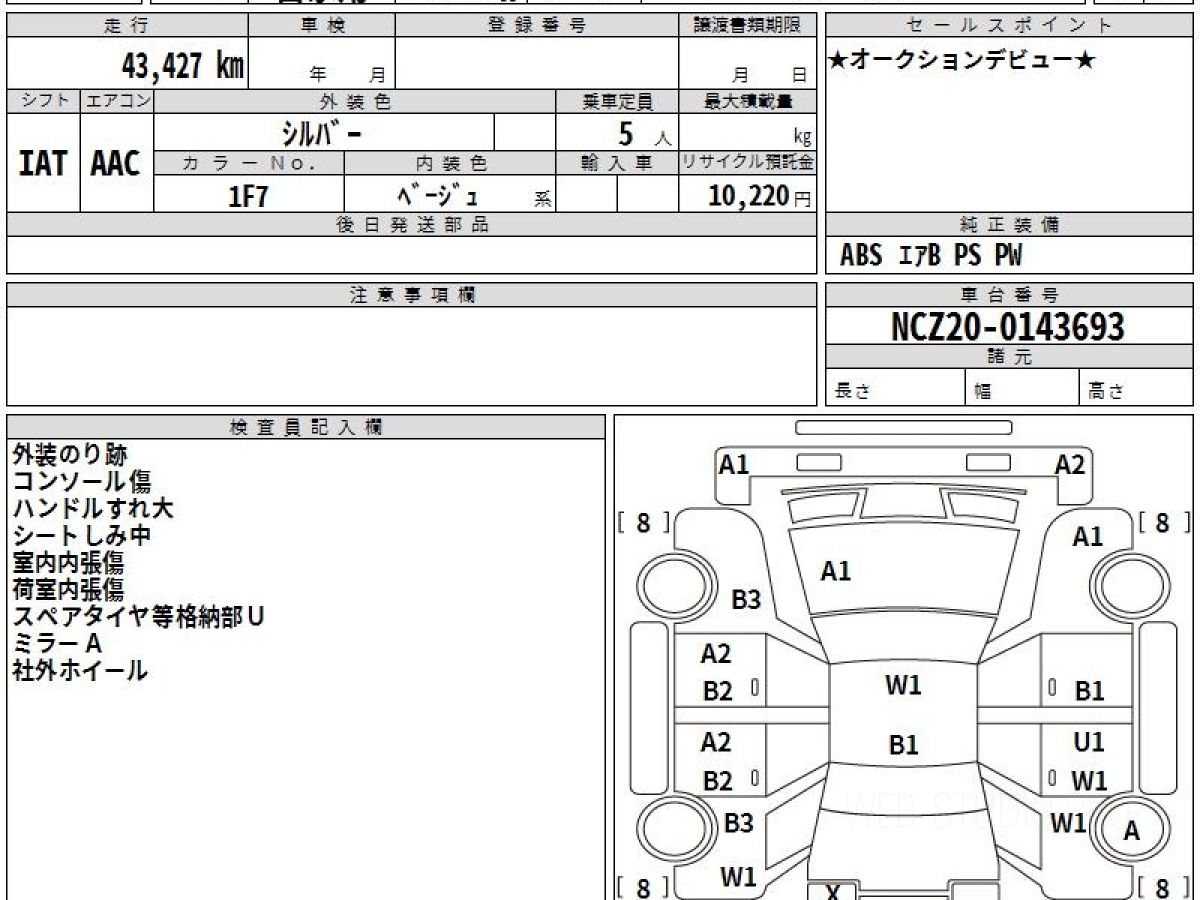
Task: Select the inspector note シートしみ中
Action: pos(82,536)
